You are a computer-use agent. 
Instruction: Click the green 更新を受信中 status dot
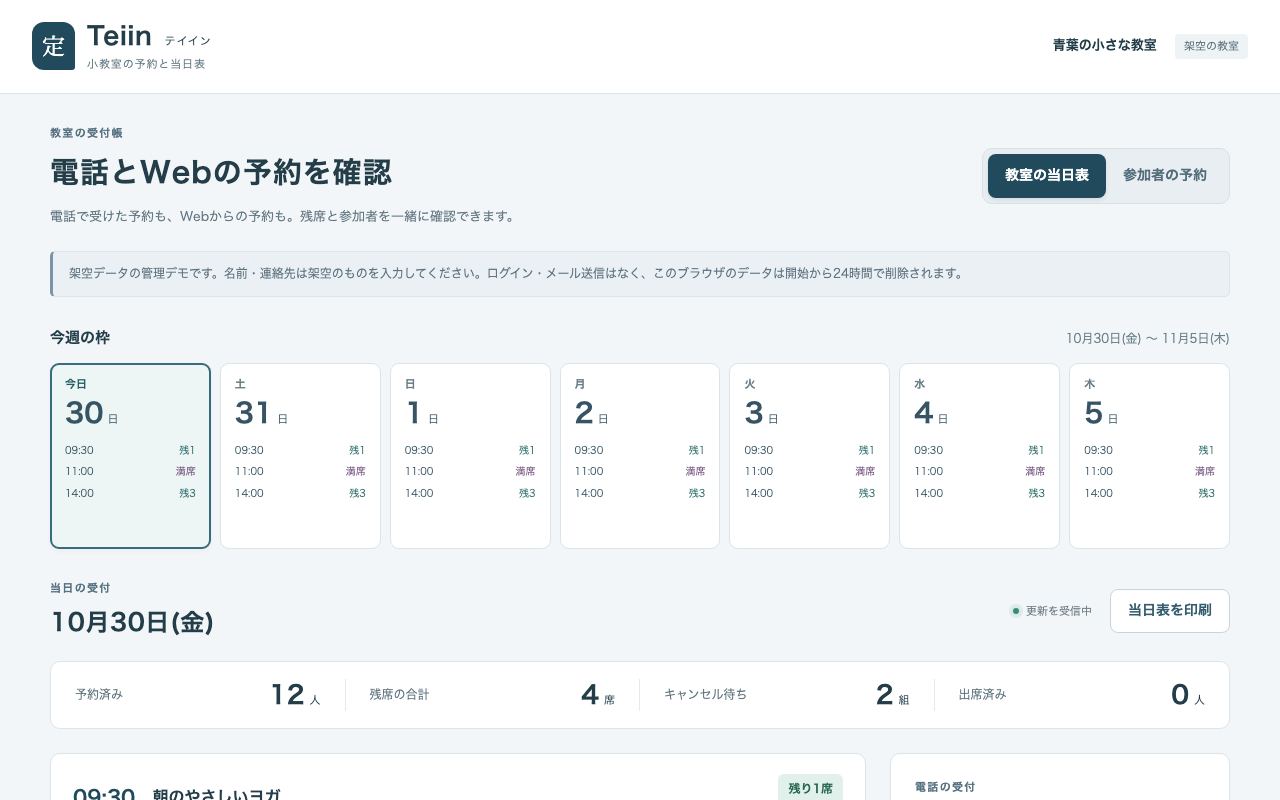(x=1016, y=611)
